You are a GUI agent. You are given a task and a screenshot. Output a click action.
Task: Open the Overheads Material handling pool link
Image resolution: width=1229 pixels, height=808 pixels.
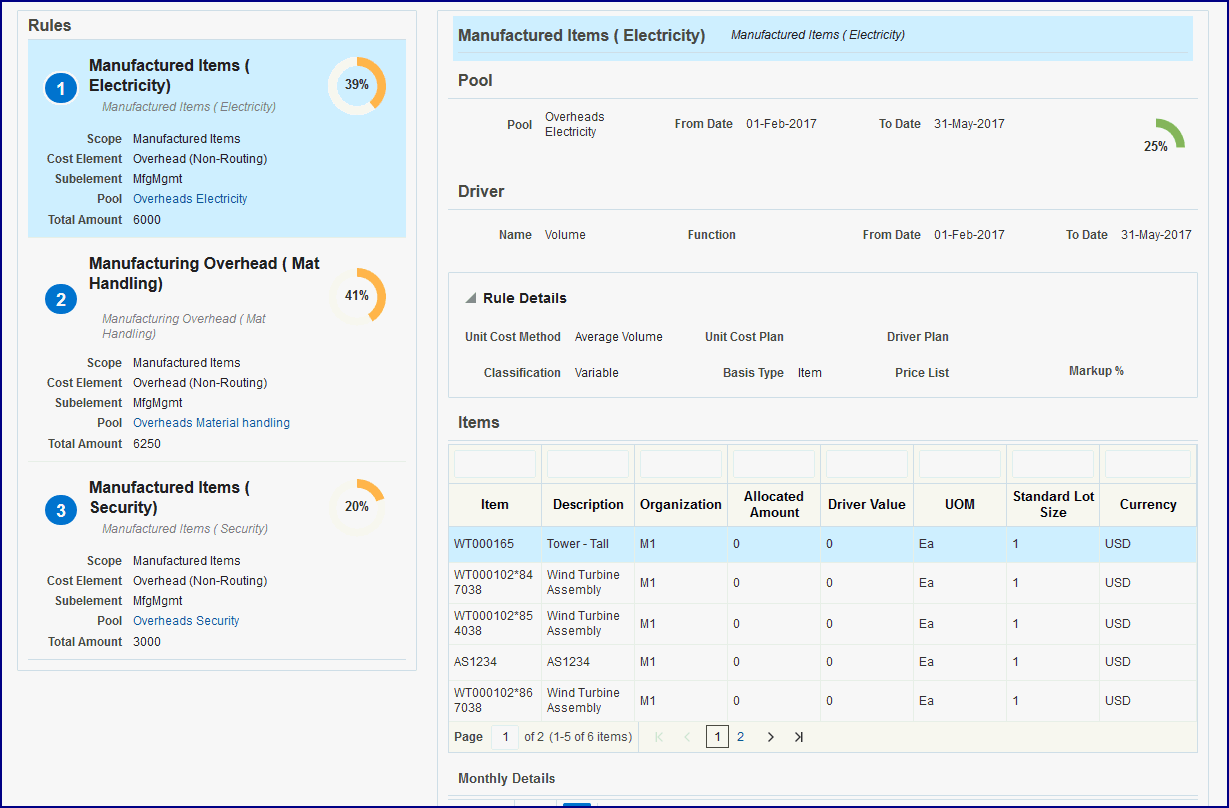[211, 423]
